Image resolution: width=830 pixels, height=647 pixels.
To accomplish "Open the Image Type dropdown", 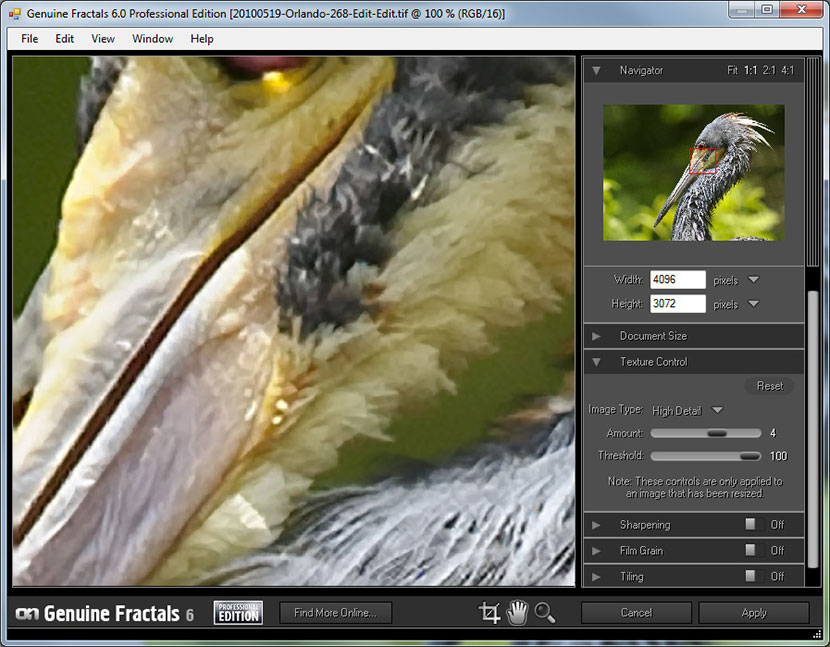I will (x=717, y=411).
